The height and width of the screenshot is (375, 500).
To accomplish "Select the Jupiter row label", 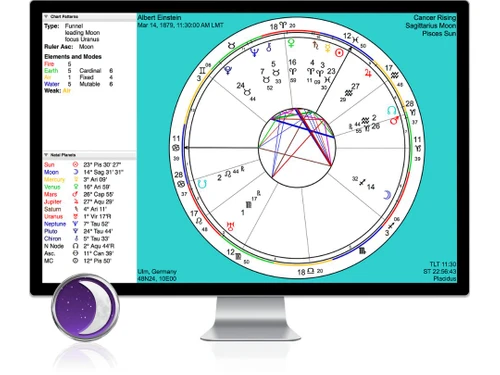I will 53,202.
